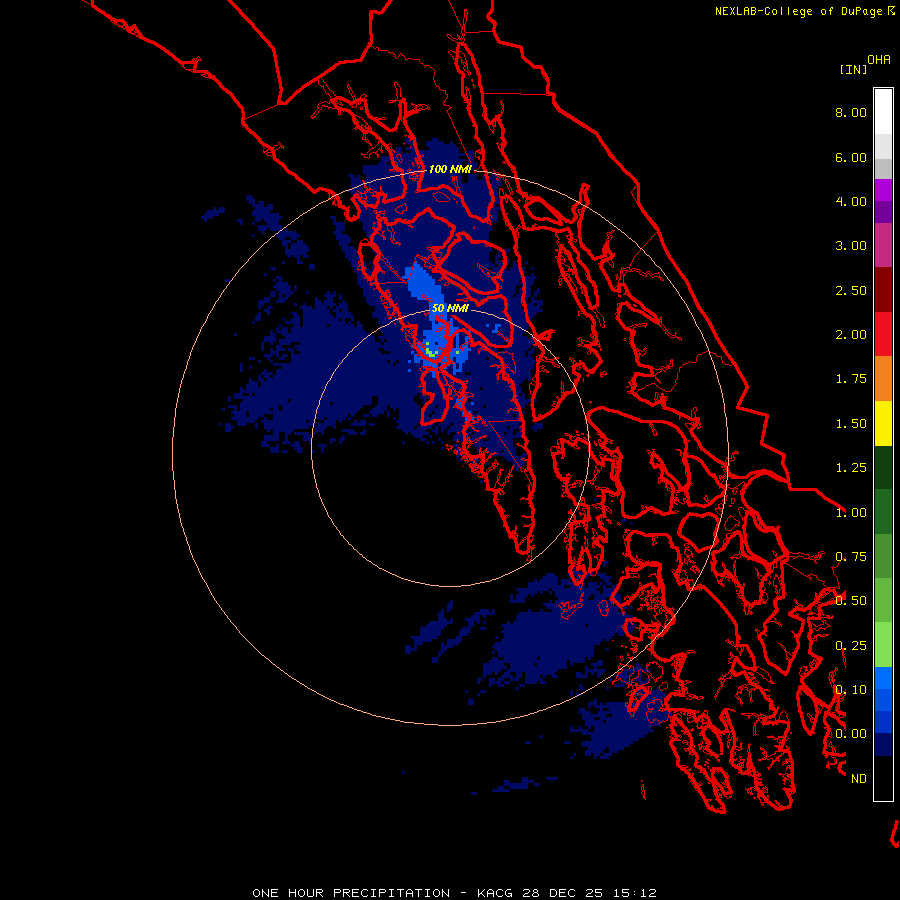Pick the orange legend swatch
Viewport: 900px width, 900px height.
pos(883,379)
